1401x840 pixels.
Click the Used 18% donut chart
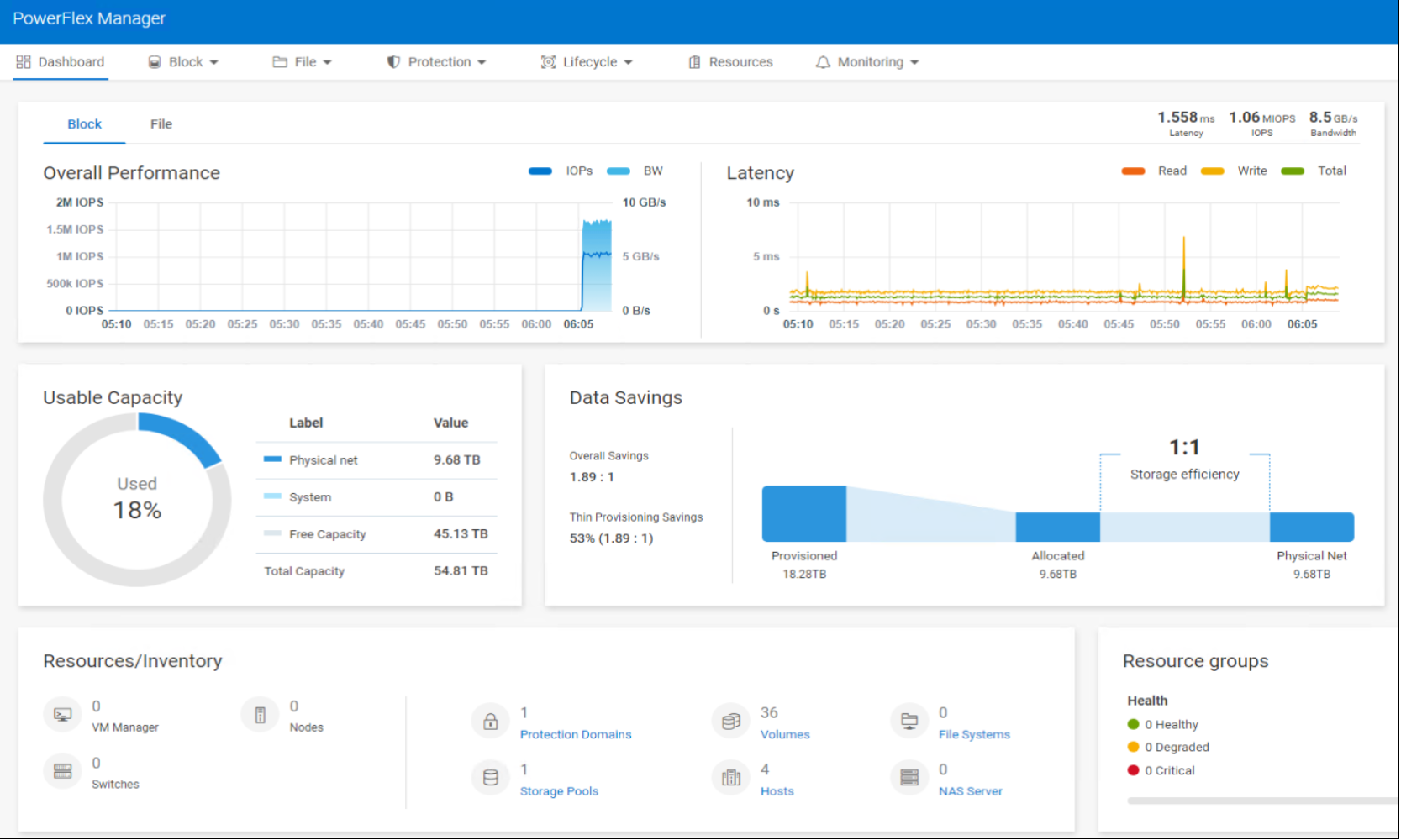[137, 500]
